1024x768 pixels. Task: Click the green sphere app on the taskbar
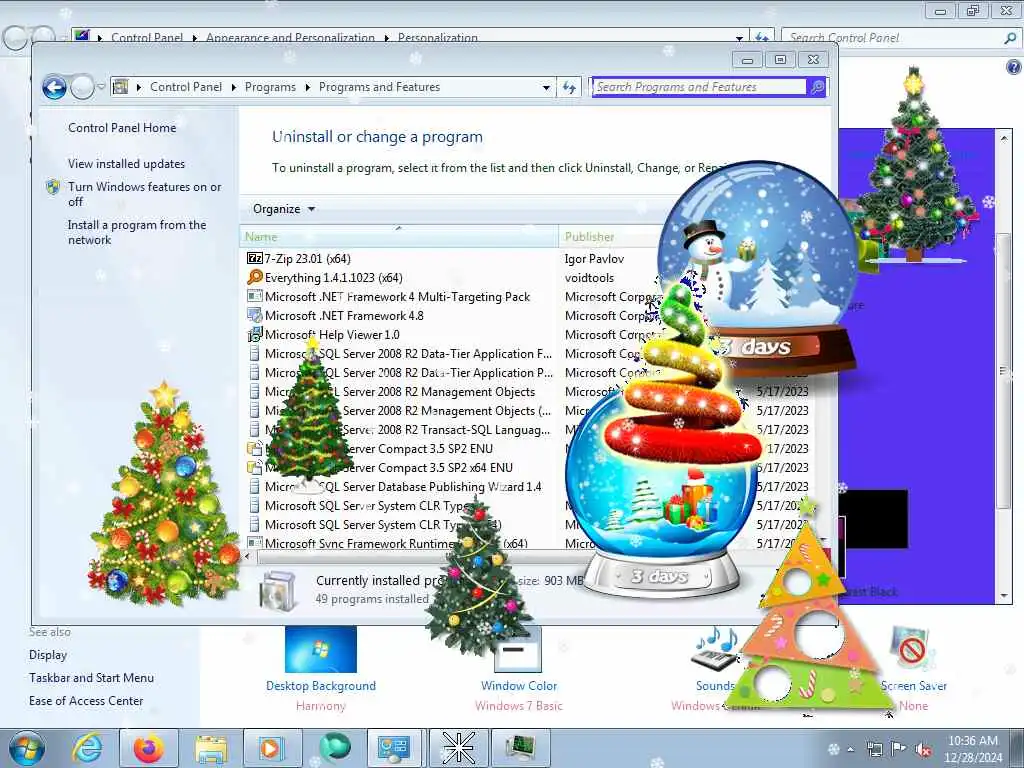pyautogui.click(x=334, y=748)
